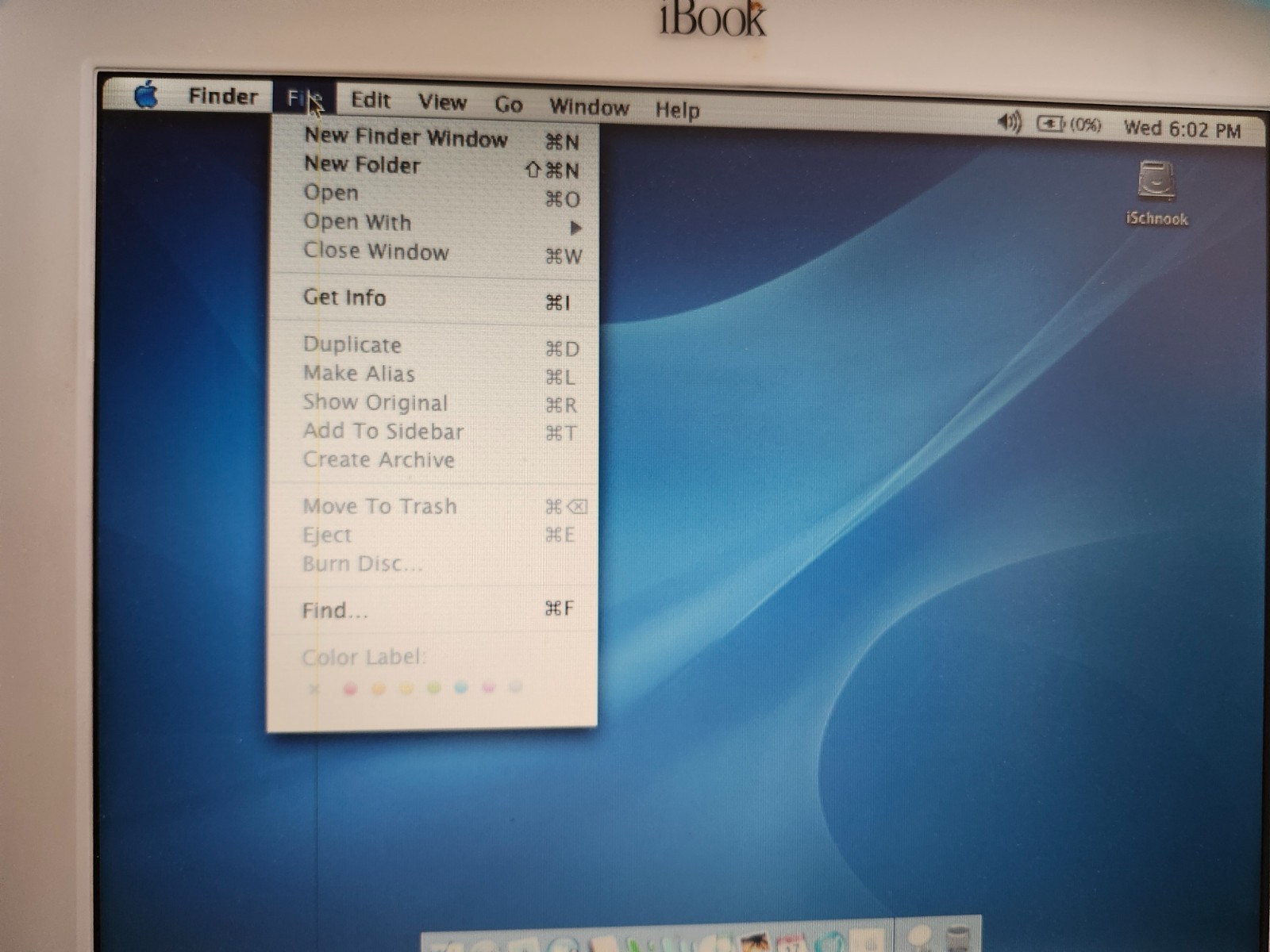Click the volume icon in menu bar

click(x=1009, y=122)
